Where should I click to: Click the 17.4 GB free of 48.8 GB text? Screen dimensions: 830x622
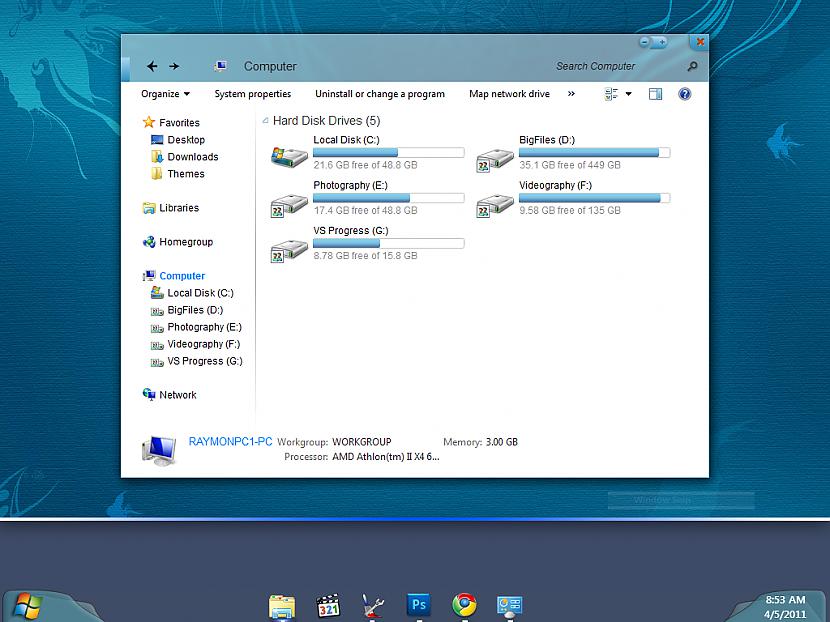[365, 210]
